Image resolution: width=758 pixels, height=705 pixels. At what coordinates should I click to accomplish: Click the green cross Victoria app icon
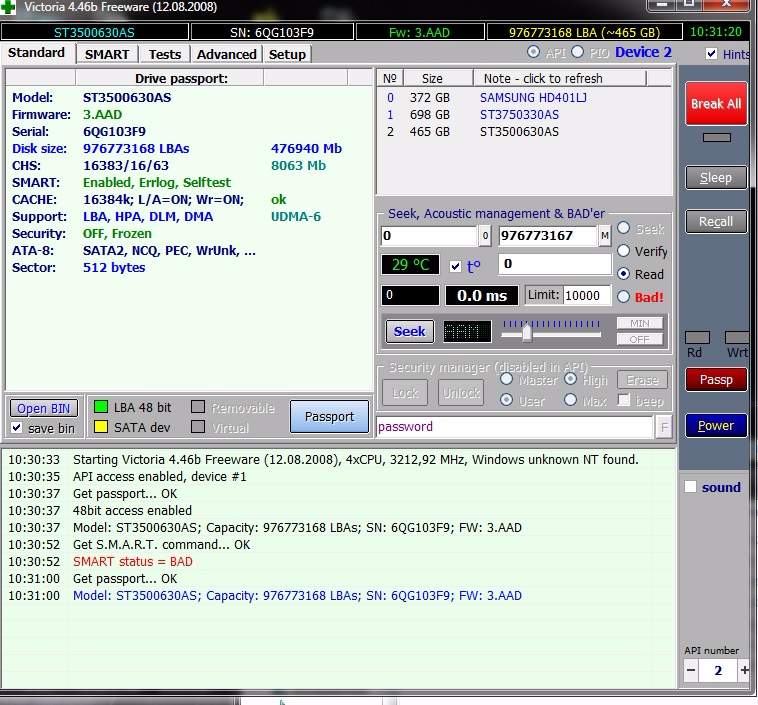click(10, 10)
